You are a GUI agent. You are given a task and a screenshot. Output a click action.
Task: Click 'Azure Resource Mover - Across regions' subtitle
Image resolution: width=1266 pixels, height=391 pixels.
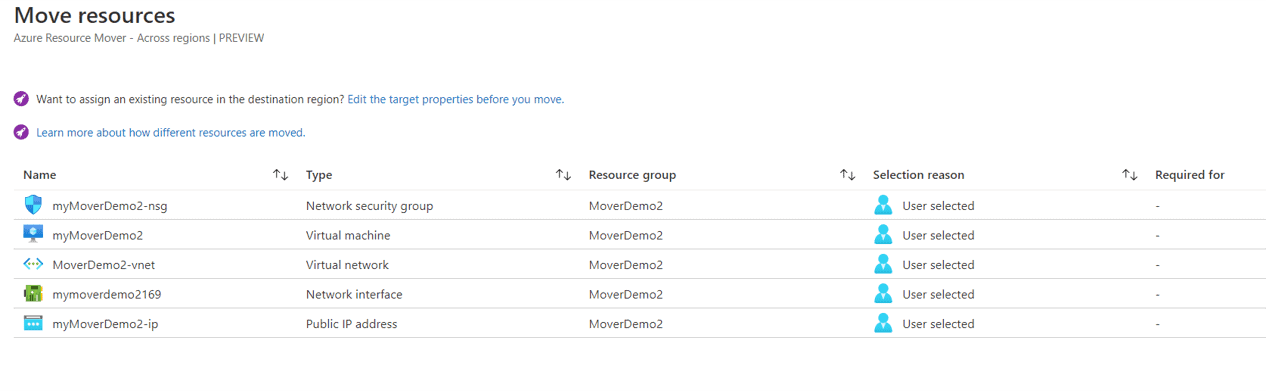coord(112,38)
